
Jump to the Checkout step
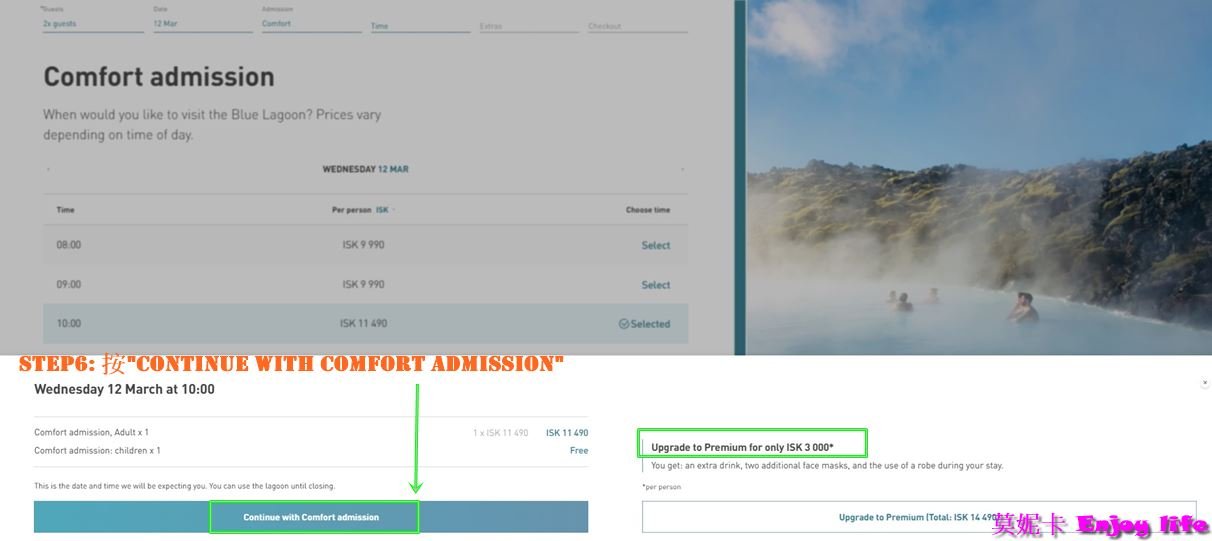point(636,26)
